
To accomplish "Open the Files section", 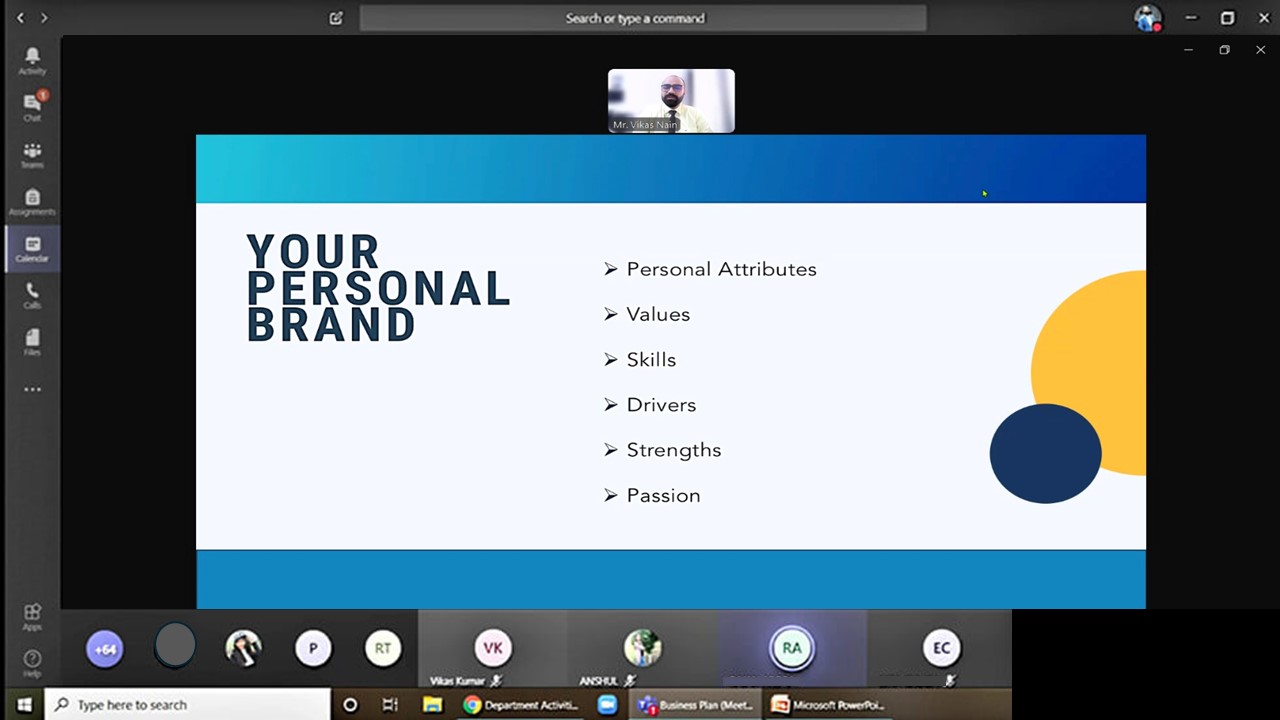I will 32,342.
